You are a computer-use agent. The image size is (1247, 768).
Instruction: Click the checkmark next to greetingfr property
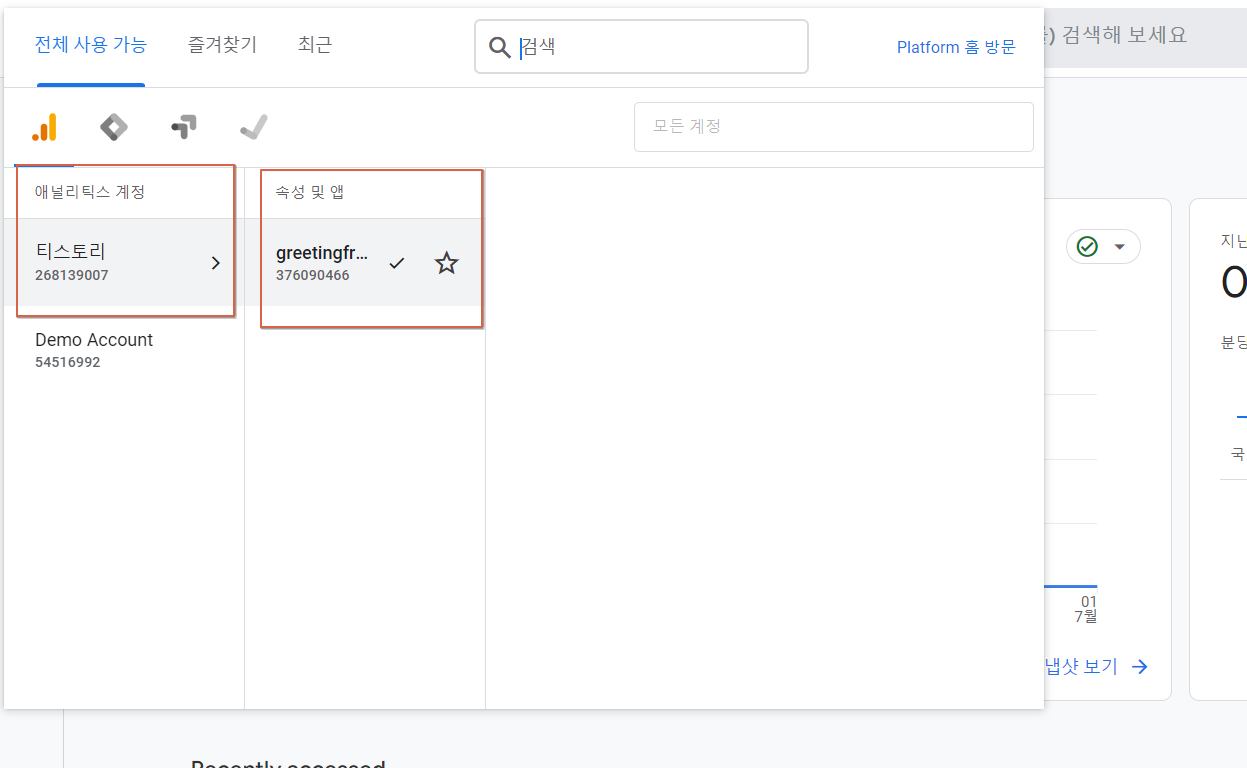[397, 263]
